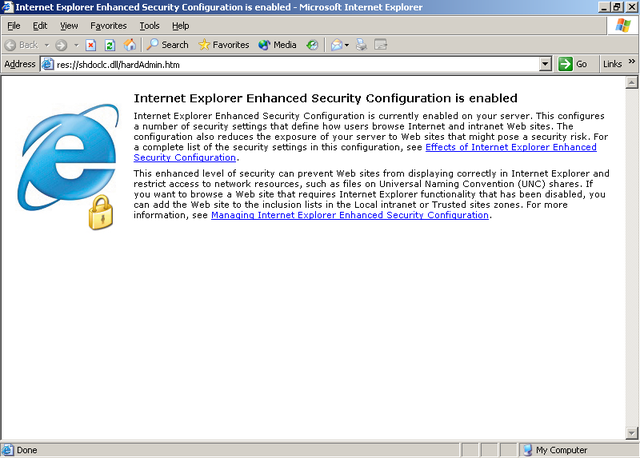The width and height of the screenshot is (640, 458).
Task: Click the scrollbar up arrow
Action: [632, 83]
